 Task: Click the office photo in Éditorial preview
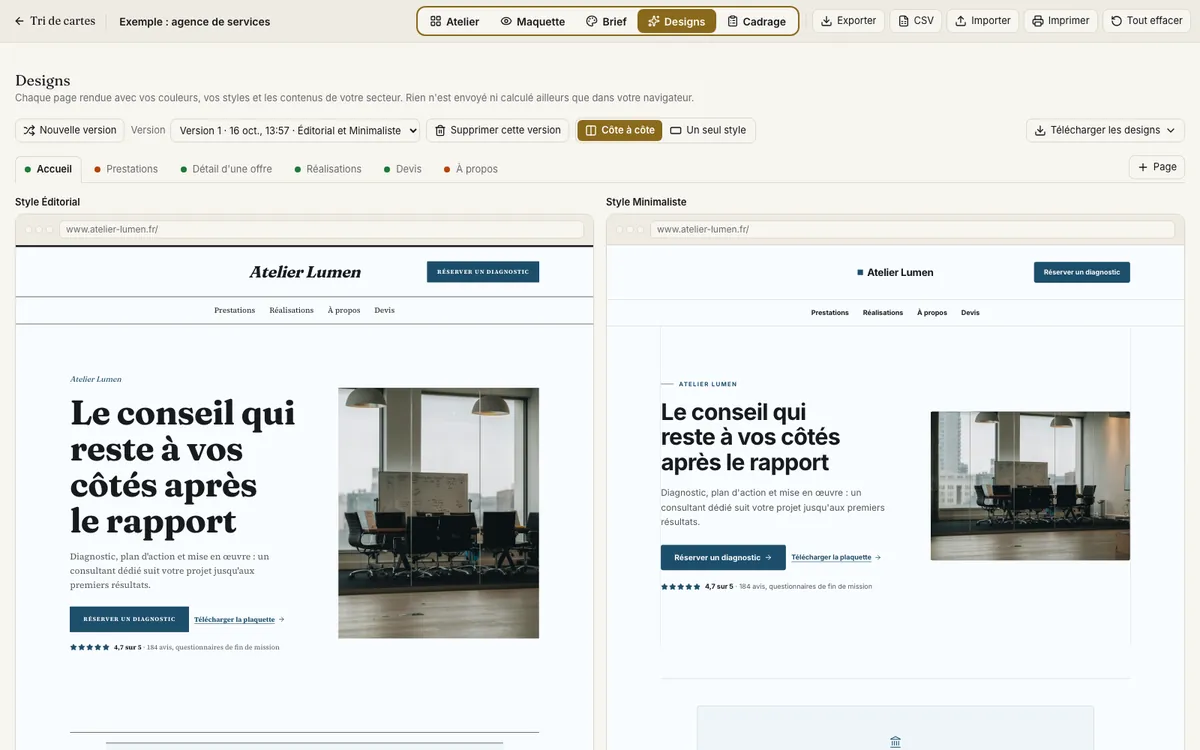click(x=438, y=513)
